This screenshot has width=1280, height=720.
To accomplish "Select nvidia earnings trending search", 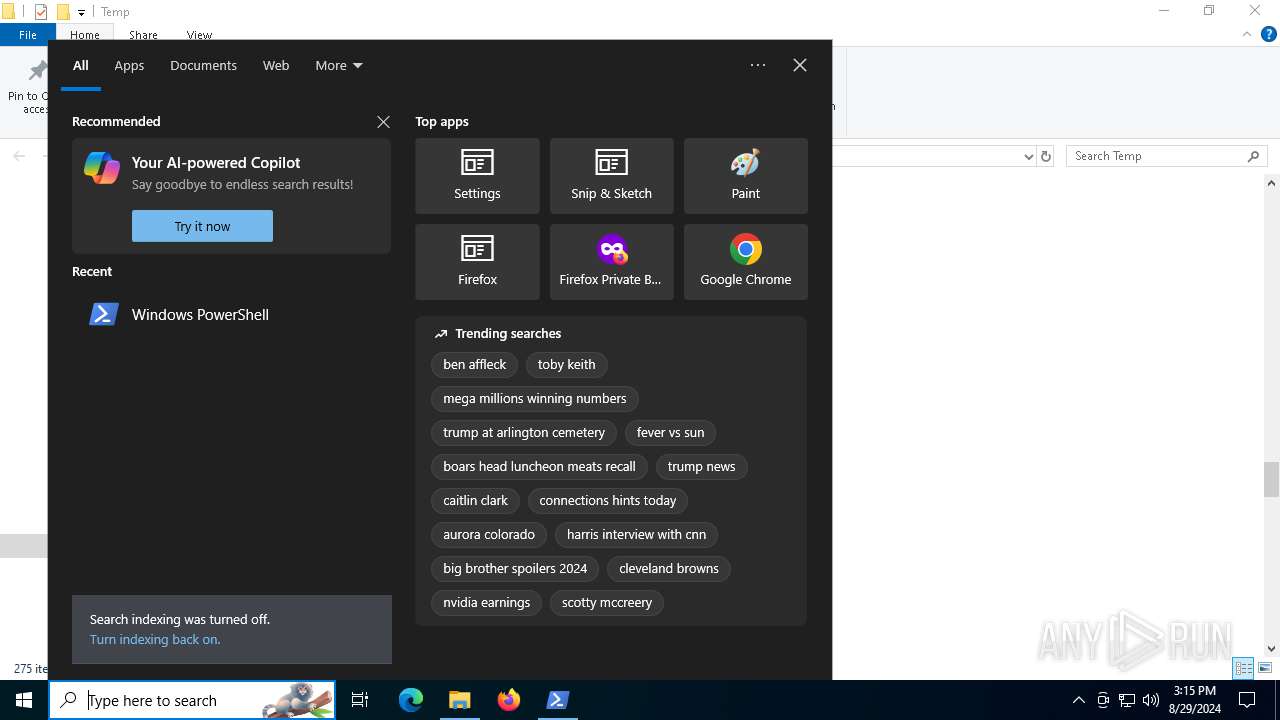I will pos(486,603).
